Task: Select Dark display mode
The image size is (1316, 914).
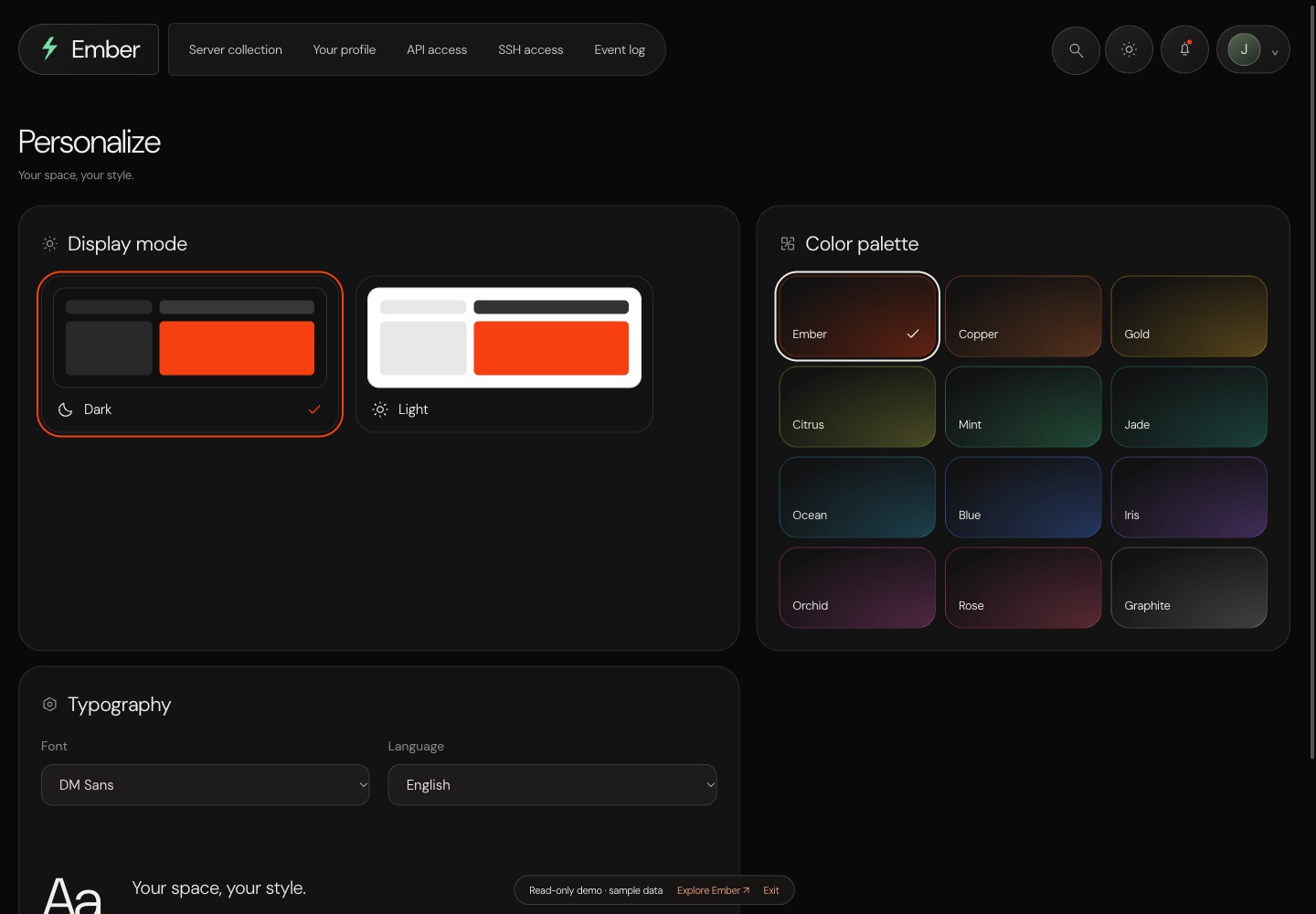Action: coord(190,354)
